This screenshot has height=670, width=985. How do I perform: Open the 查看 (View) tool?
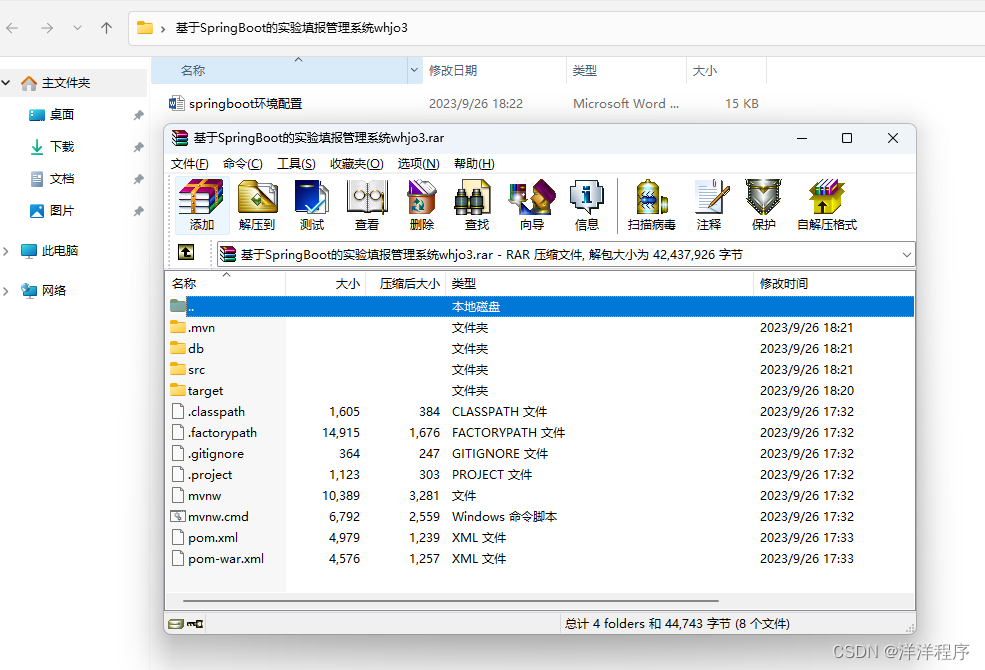coord(366,204)
